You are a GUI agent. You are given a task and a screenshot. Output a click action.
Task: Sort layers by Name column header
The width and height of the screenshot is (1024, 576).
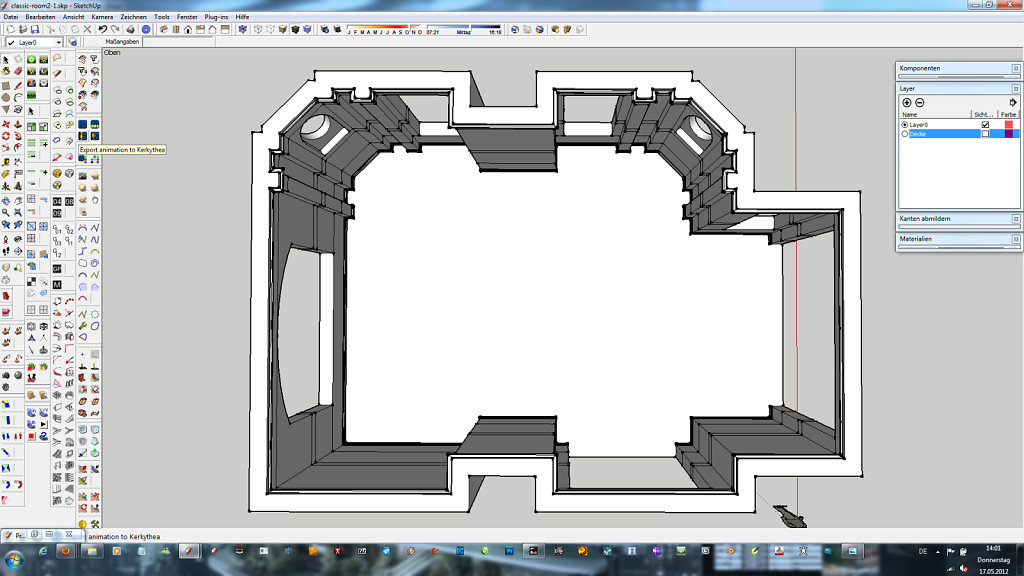pos(936,115)
